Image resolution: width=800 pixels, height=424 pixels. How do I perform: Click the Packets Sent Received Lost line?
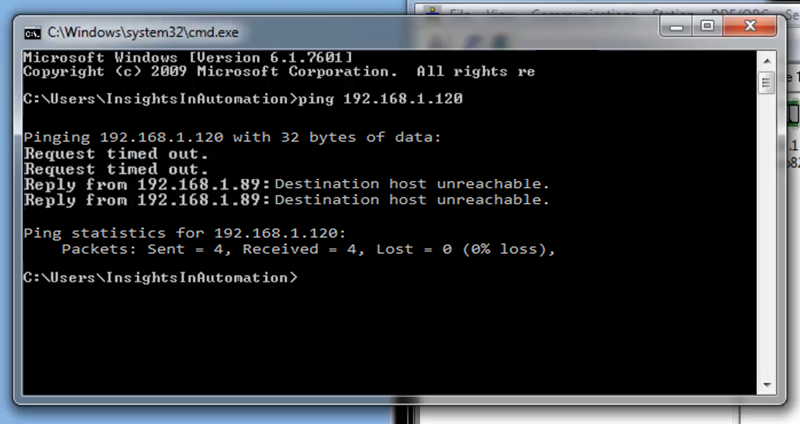click(308, 250)
